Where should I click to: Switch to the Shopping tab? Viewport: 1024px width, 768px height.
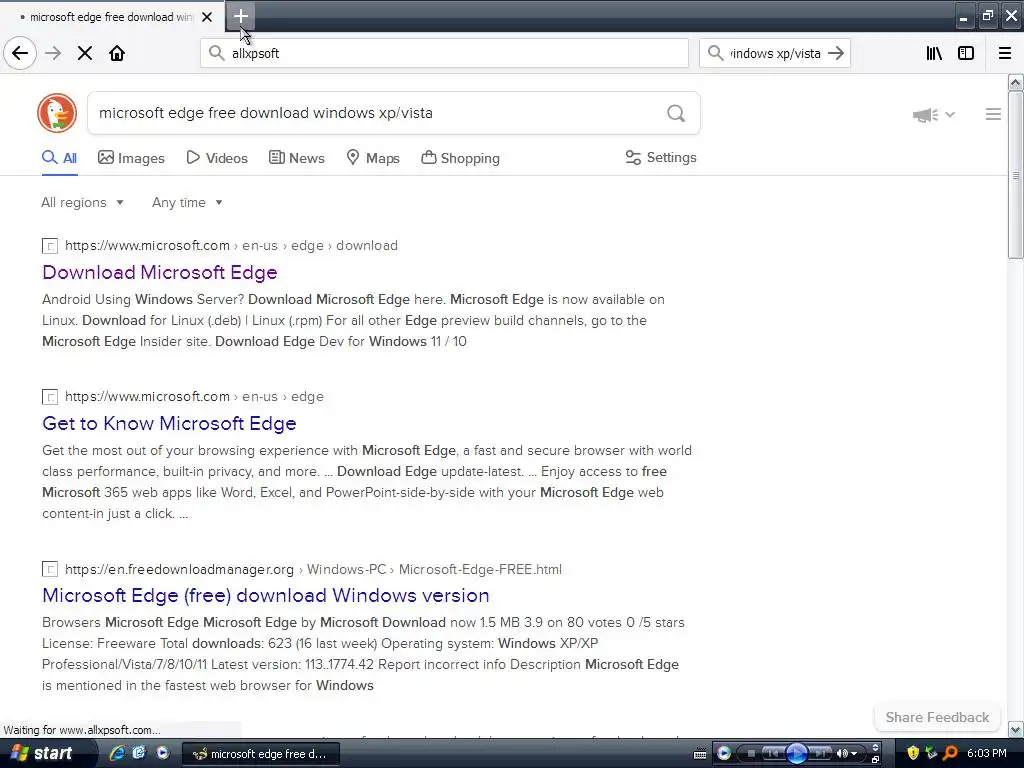[x=460, y=158]
